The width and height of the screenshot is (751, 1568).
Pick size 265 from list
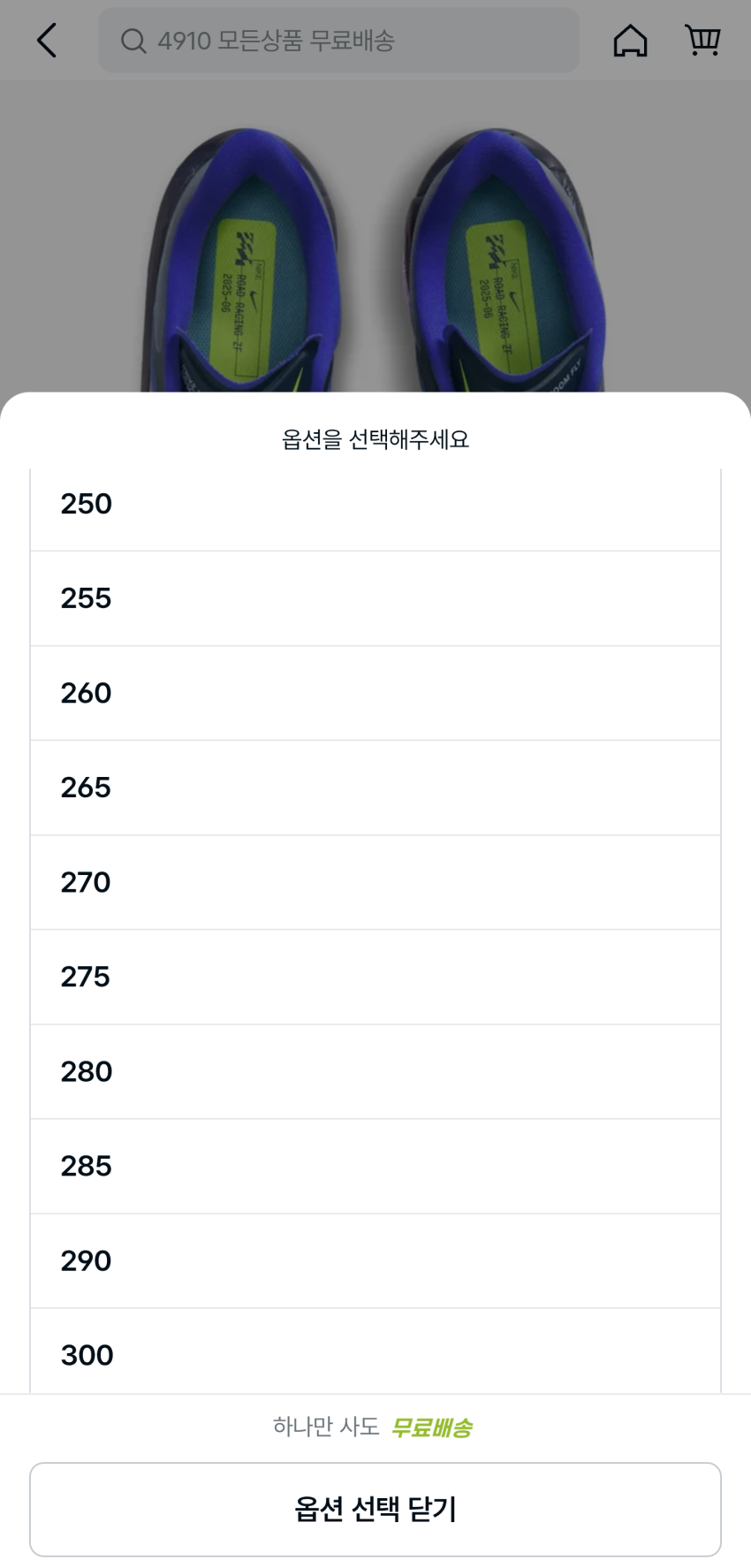pyautogui.click(x=375, y=788)
